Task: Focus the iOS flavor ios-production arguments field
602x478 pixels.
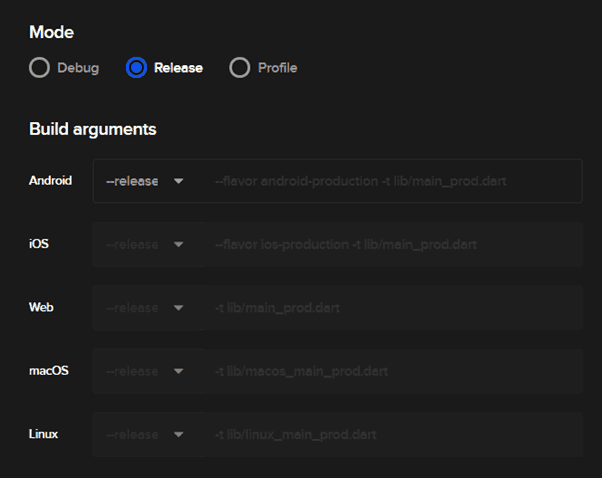Action: (394, 245)
